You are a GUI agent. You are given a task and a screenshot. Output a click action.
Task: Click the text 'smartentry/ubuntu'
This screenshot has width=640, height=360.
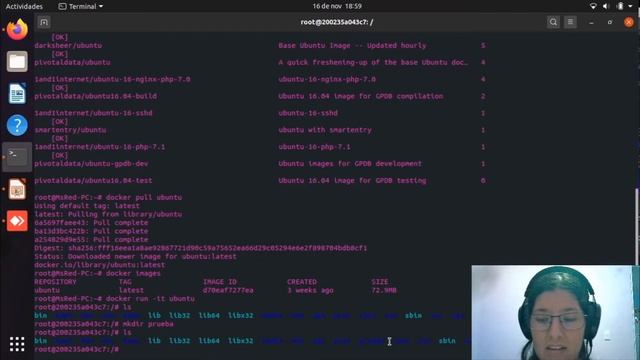[x=70, y=130]
